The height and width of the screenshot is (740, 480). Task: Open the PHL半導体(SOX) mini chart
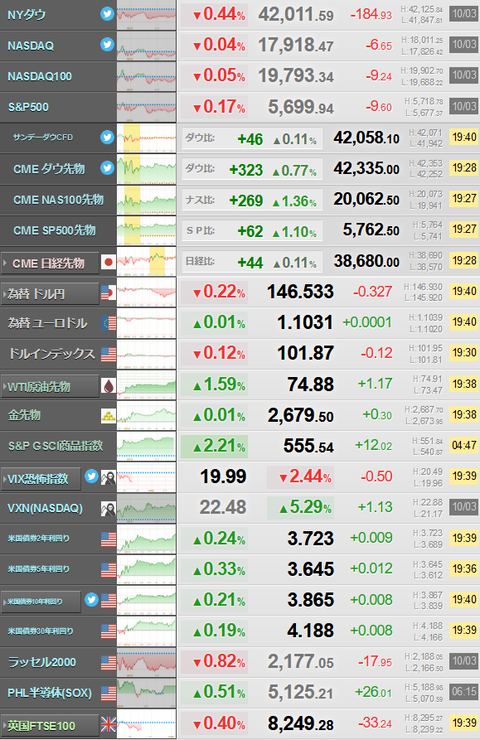click(x=146, y=693)
